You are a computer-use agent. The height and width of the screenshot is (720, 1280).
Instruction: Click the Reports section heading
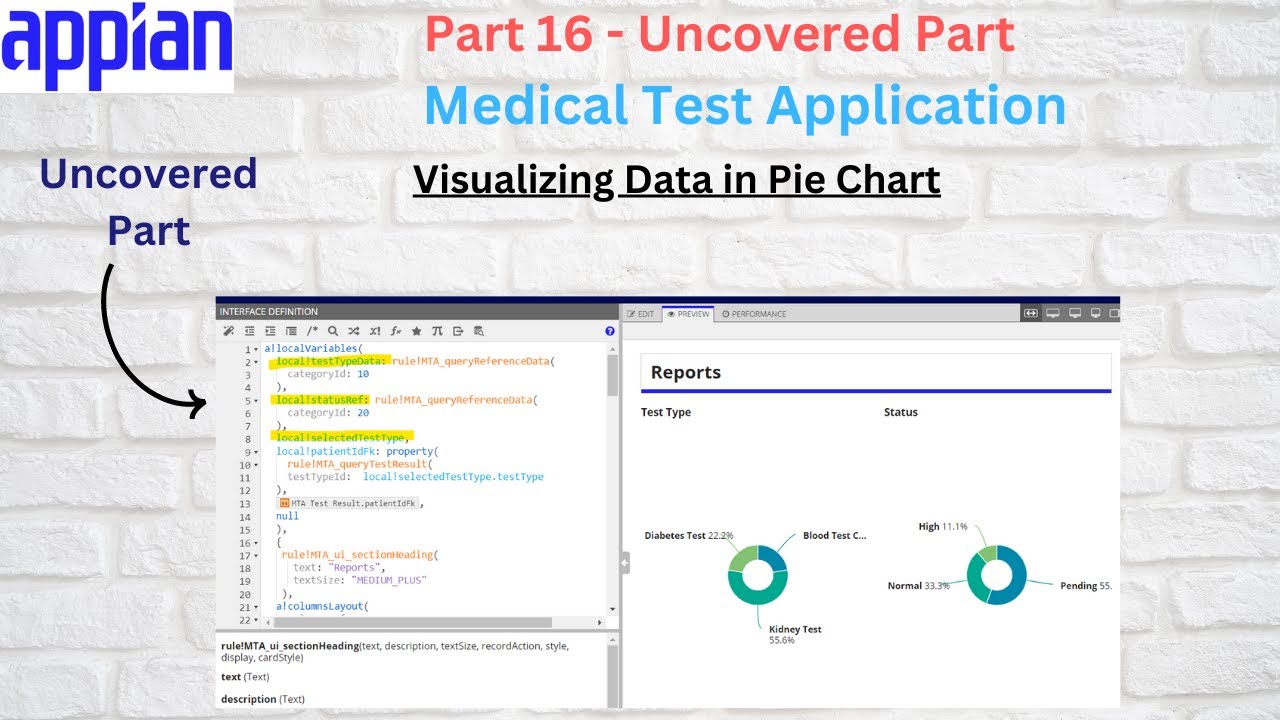coord(686,372)
